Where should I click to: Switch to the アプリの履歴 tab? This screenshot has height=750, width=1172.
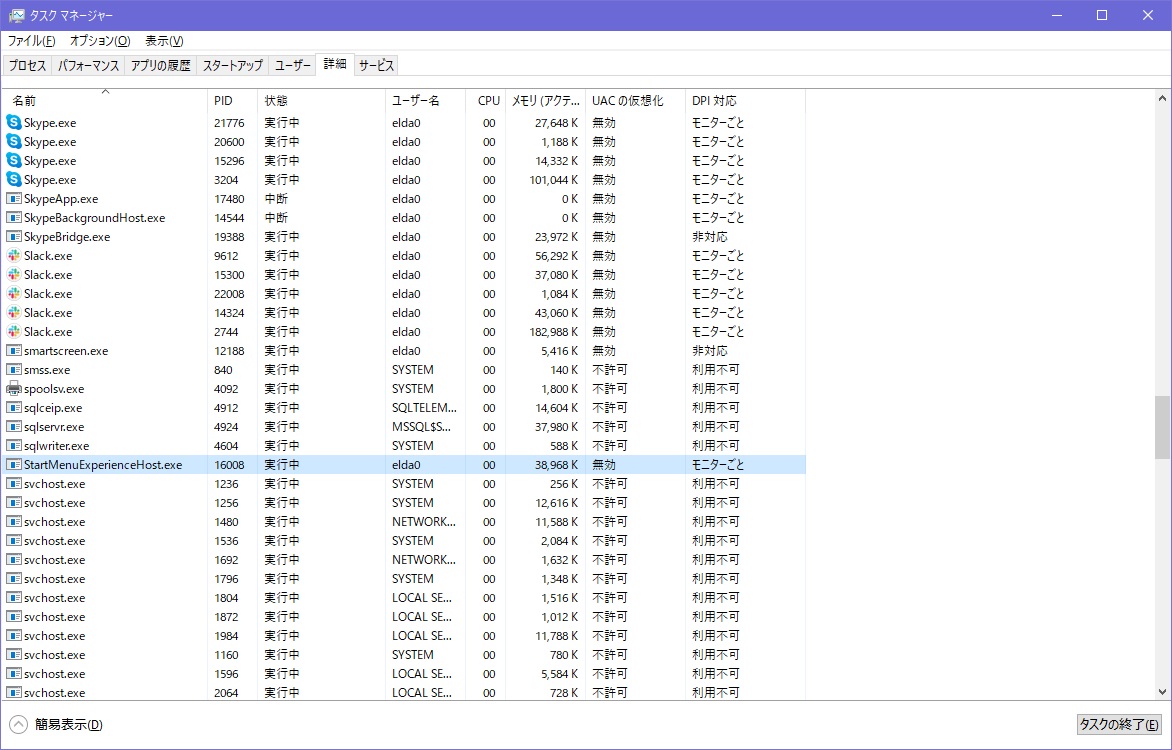pos(161,65)
